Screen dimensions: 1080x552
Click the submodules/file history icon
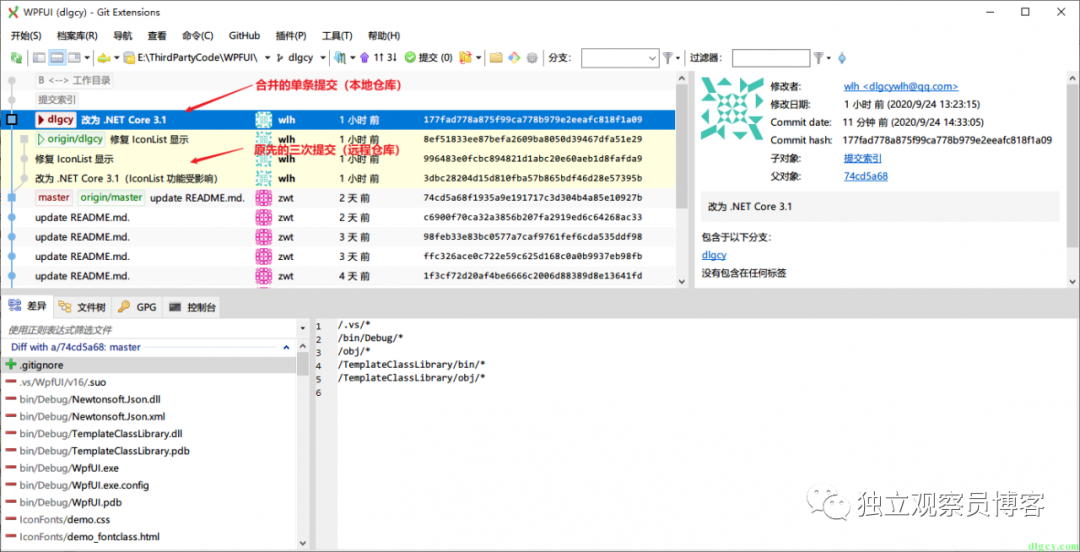pos(465,58)
